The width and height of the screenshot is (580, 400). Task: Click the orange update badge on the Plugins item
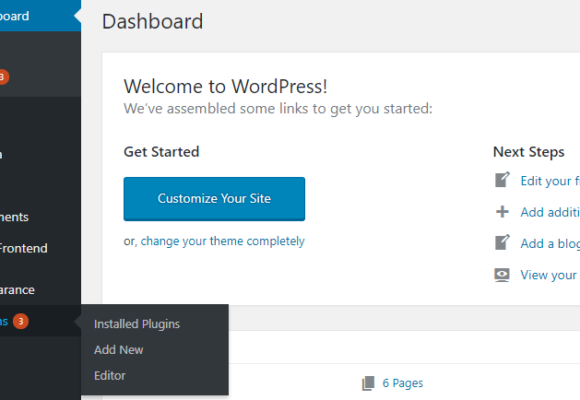click(x=21, y=321)
